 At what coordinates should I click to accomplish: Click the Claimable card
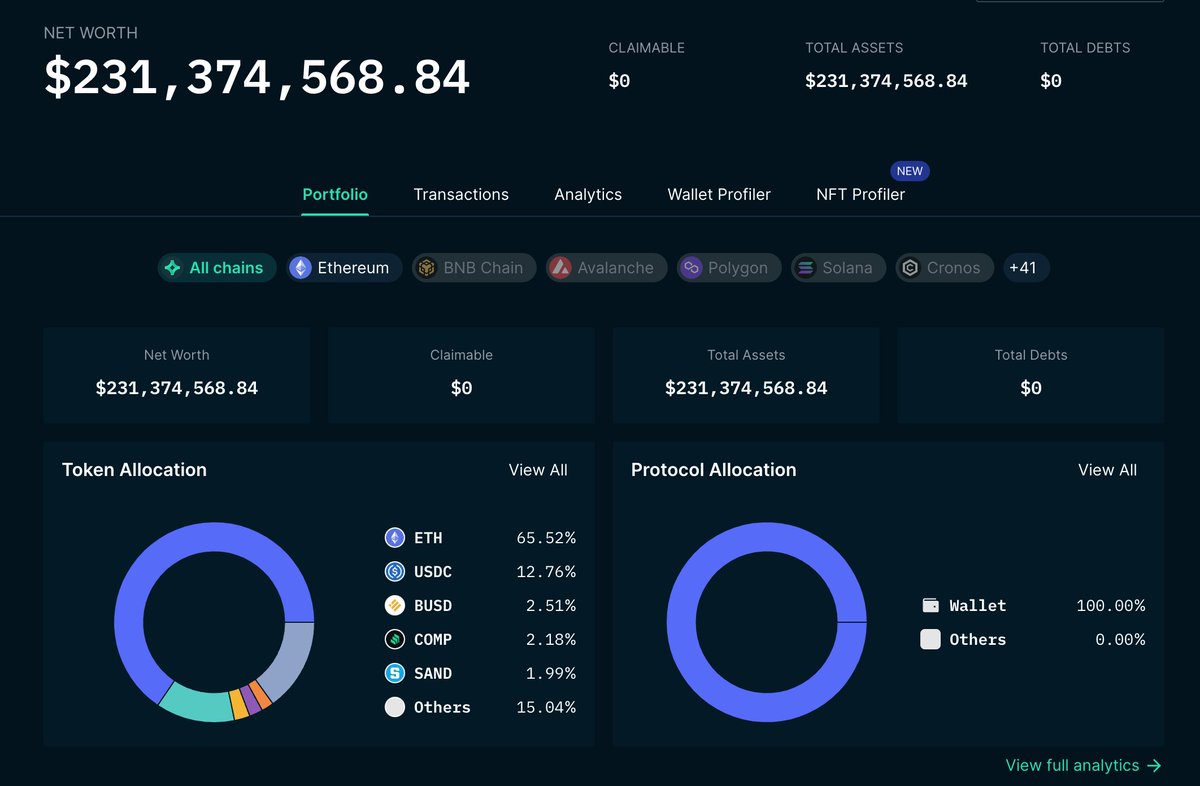[461, 374]
